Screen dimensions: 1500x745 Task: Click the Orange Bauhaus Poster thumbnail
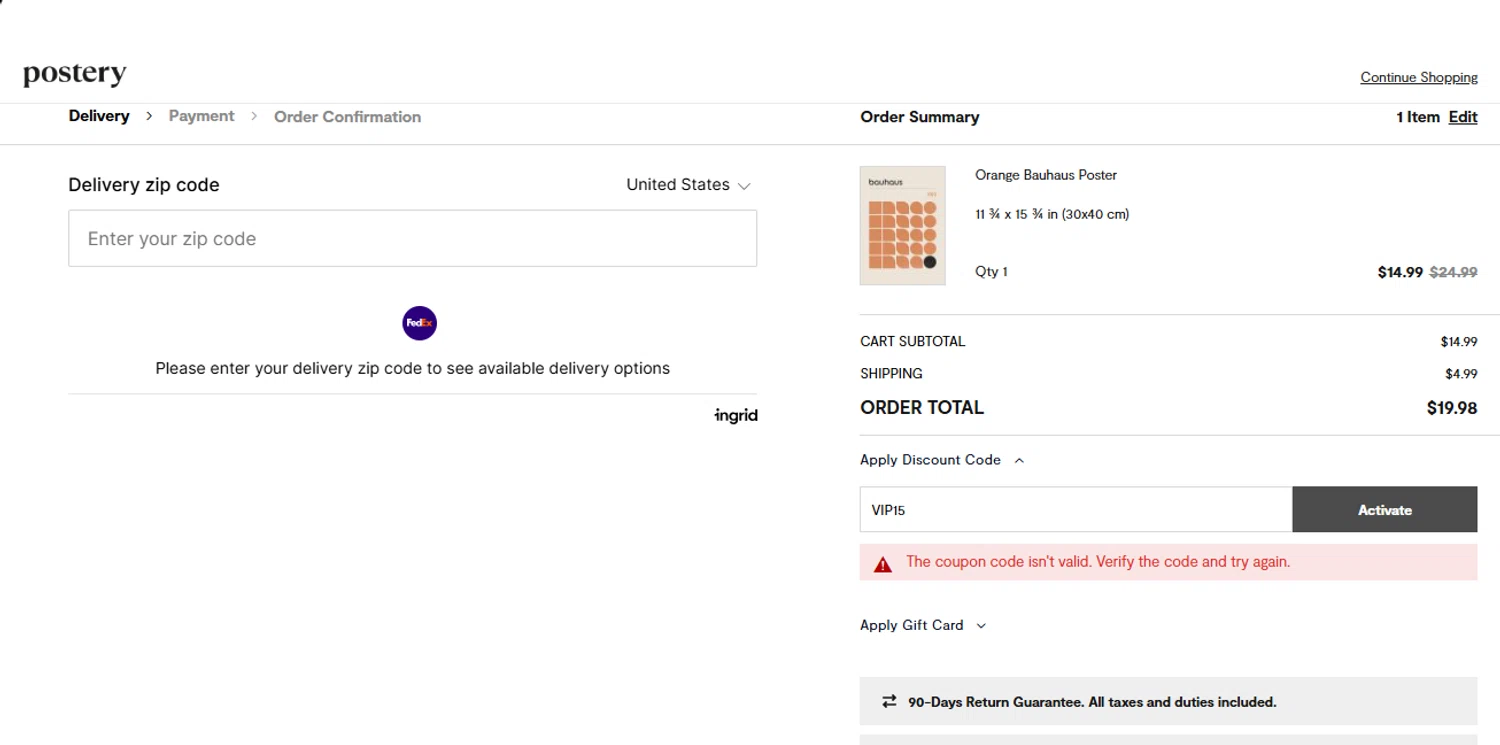point(902,225)
